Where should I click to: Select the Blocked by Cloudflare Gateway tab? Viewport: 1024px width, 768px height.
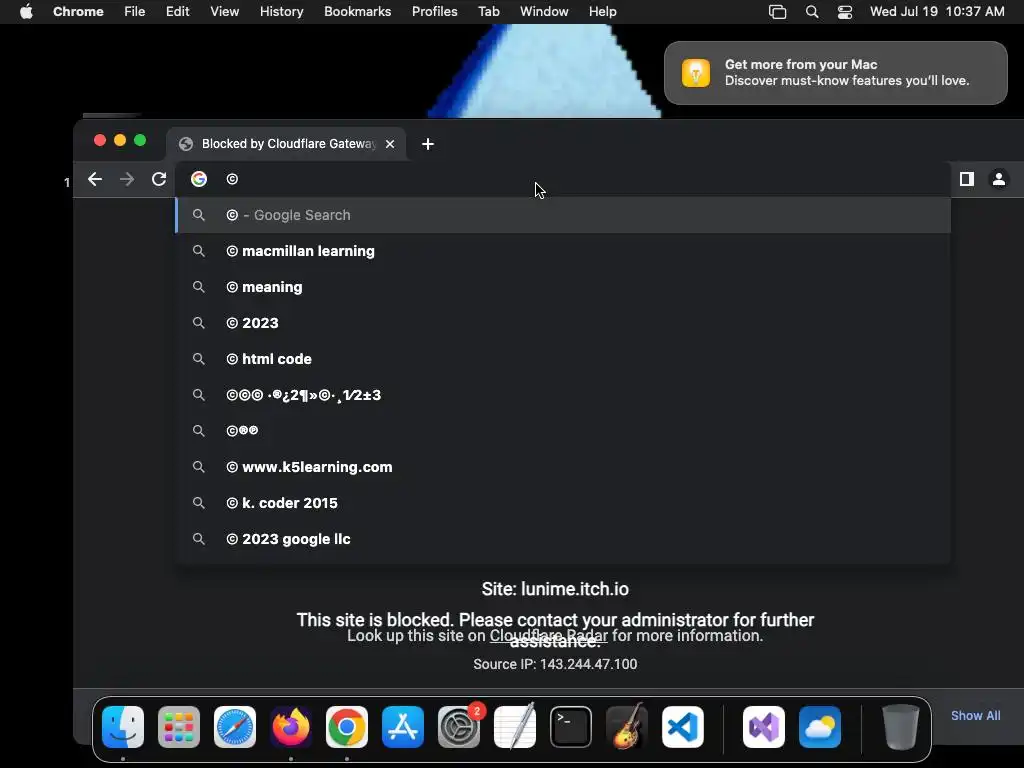[287, 144]
